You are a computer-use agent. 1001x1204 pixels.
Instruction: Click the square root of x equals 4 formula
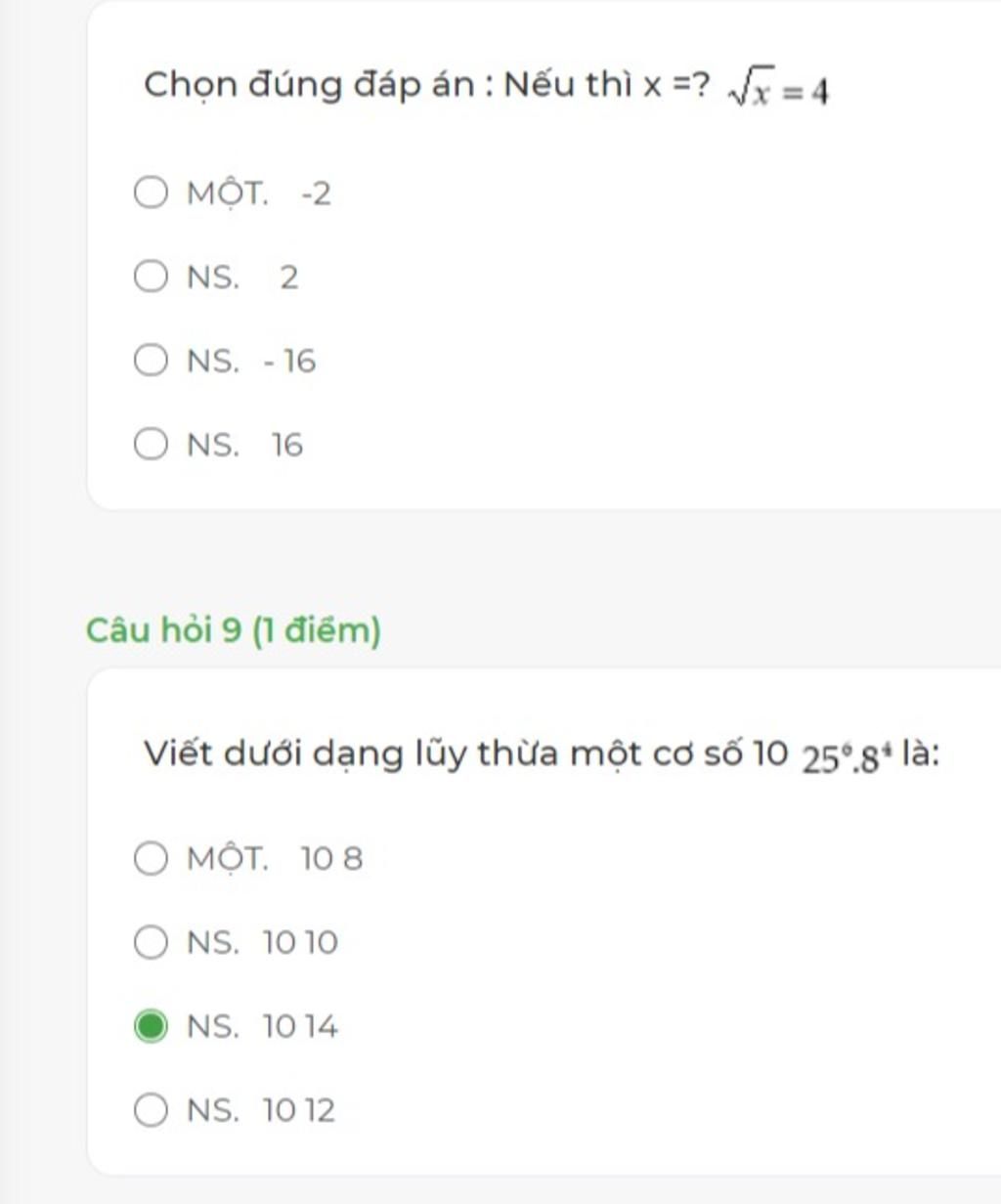tap(779, 92)
